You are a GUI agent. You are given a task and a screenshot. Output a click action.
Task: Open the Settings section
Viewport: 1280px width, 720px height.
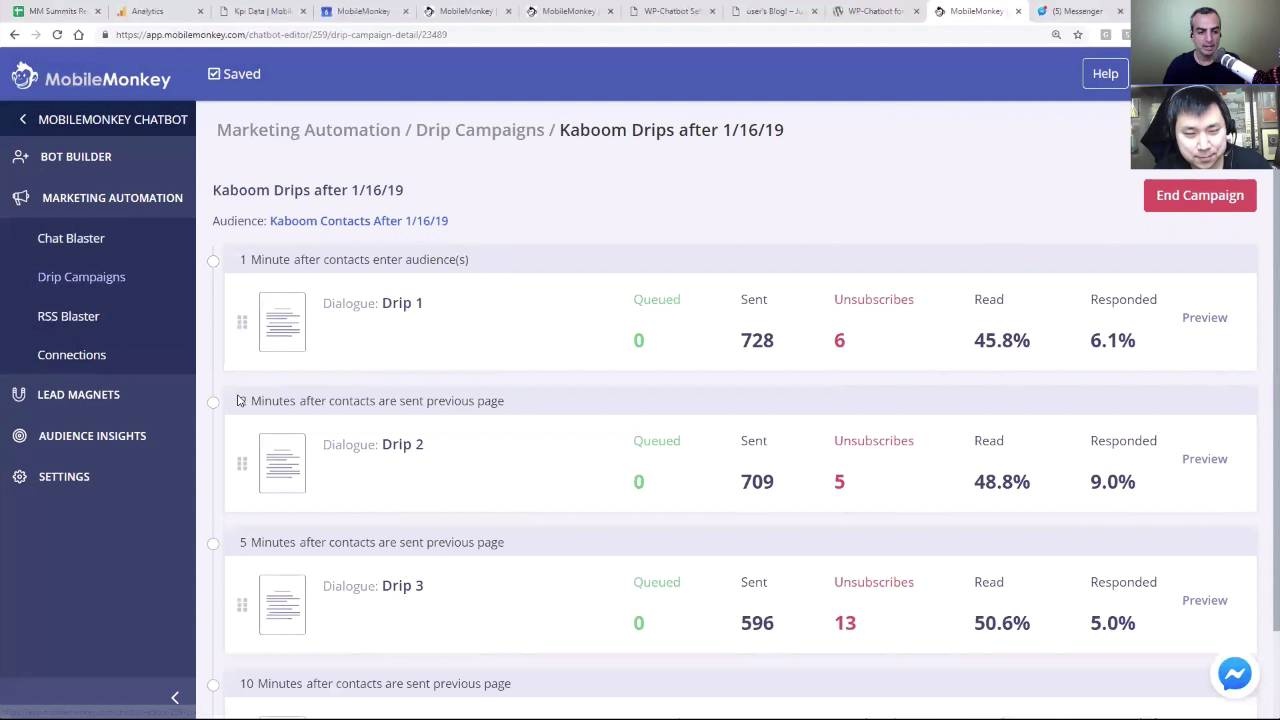(64, 477)
